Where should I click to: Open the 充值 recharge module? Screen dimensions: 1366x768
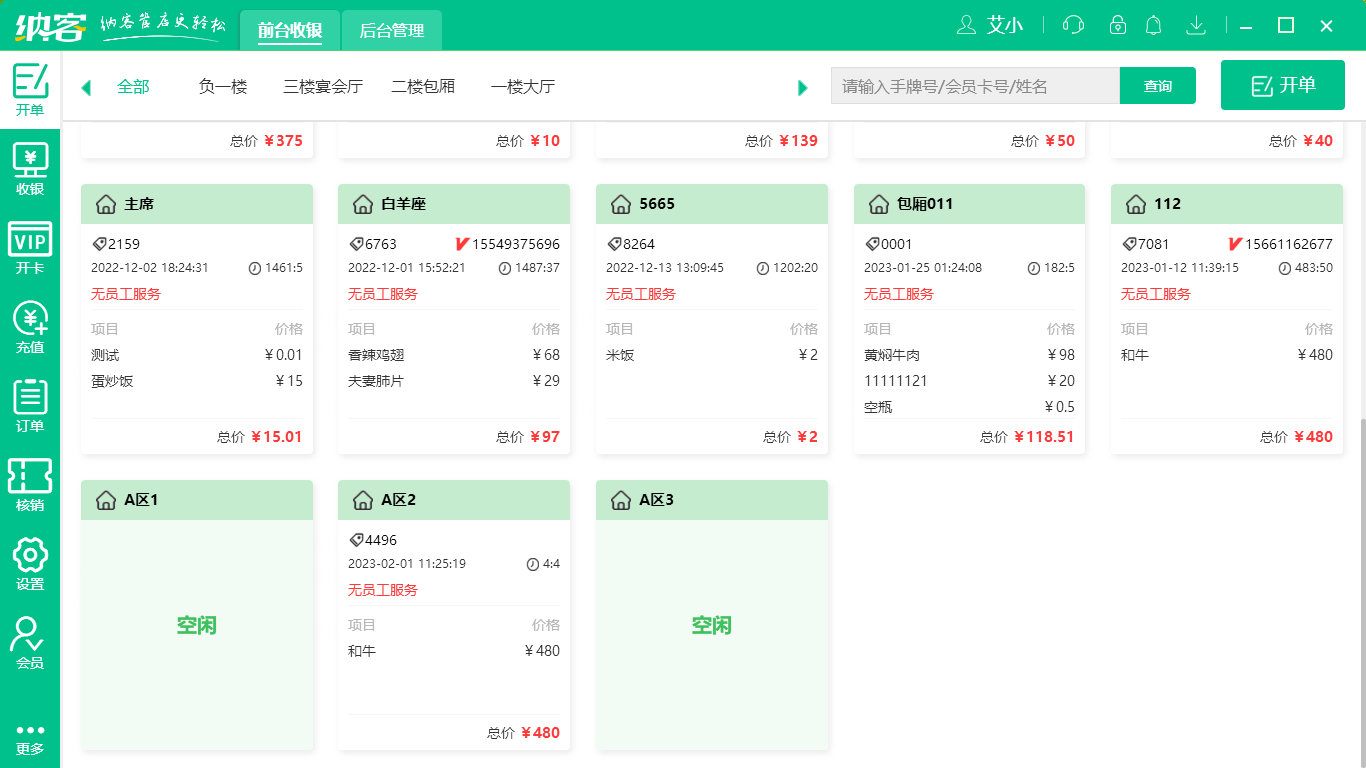click(x=30, y=324)
